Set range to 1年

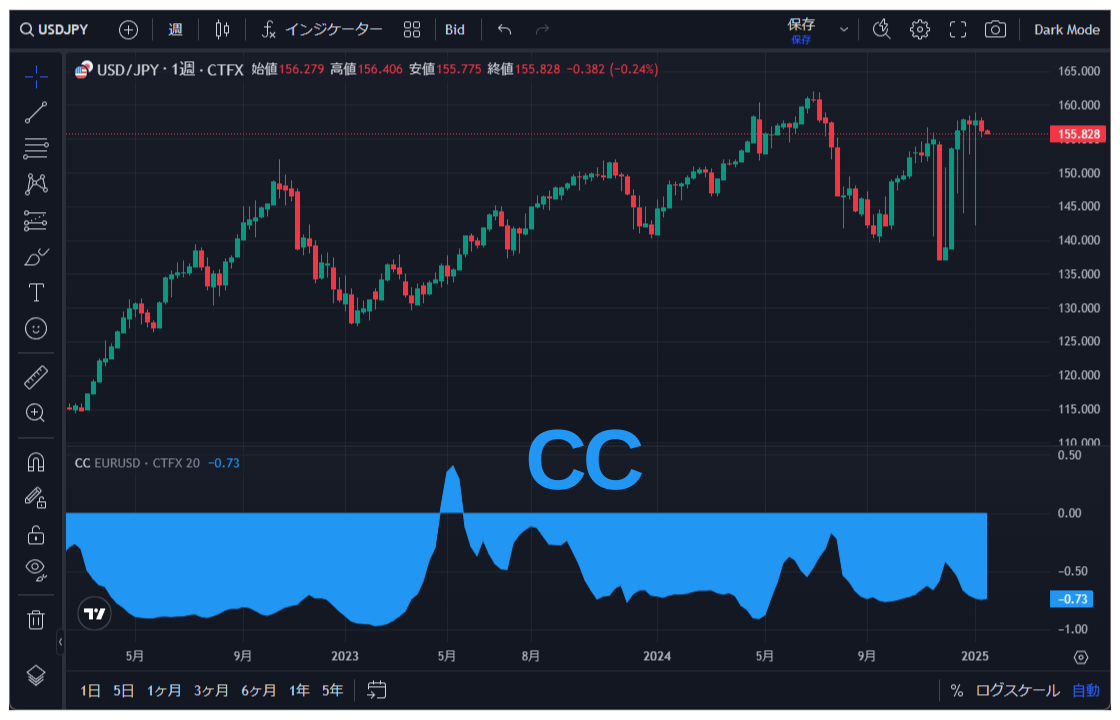click(299, 691)
